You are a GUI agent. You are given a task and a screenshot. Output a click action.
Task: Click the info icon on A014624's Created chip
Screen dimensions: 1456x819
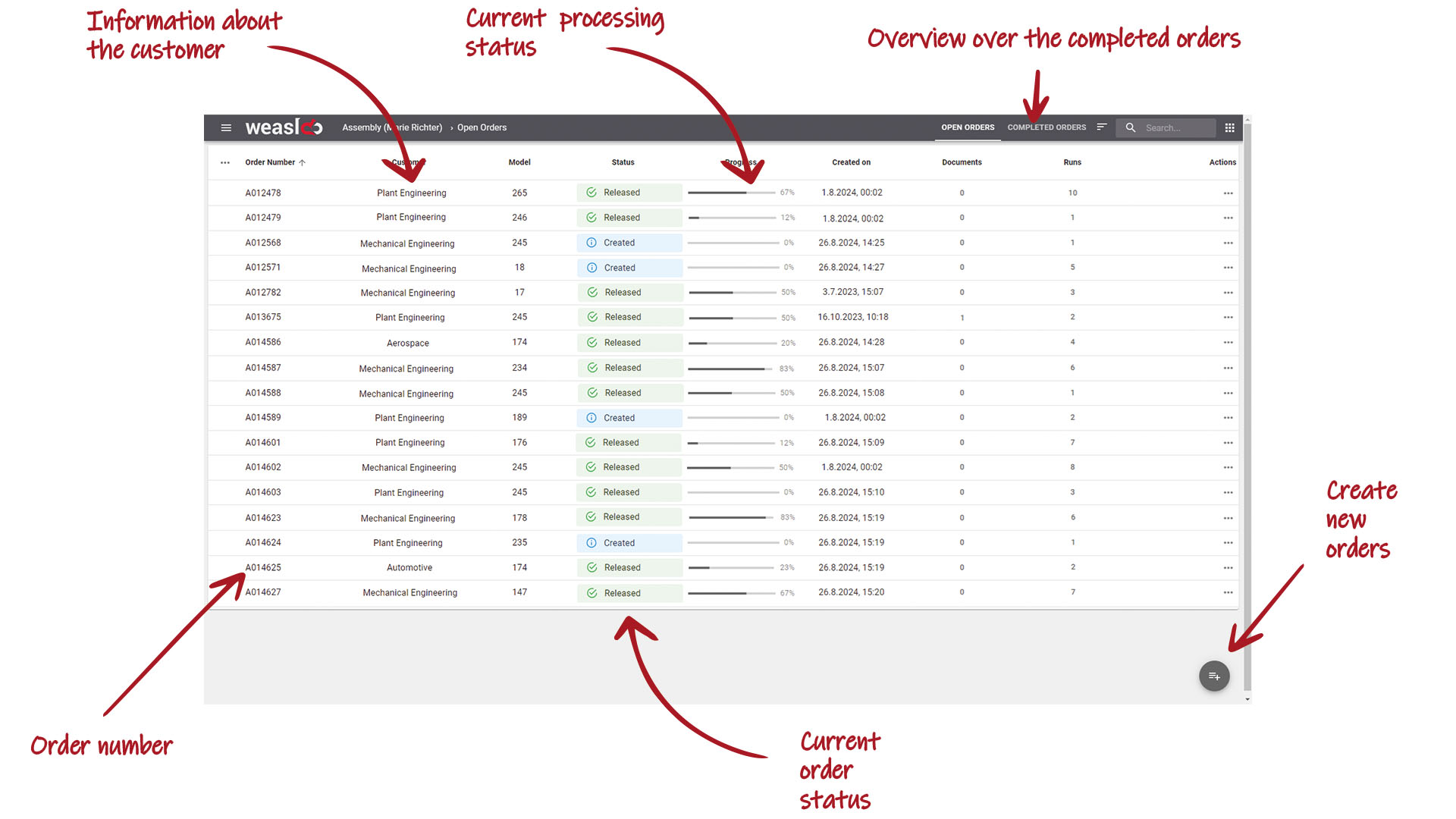click(592, 542)
